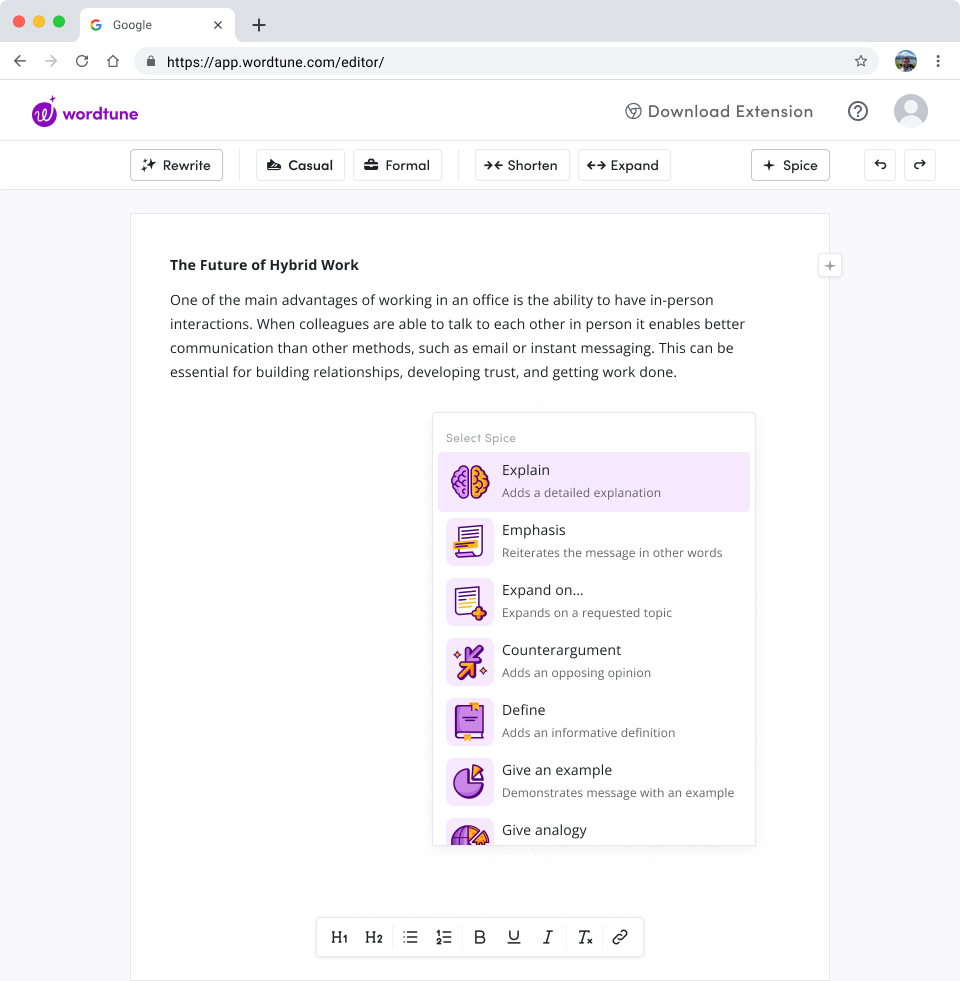The width and height of the screenshot is (960, 981).
Task: Go to the browser home page
Action: (113, 61)
